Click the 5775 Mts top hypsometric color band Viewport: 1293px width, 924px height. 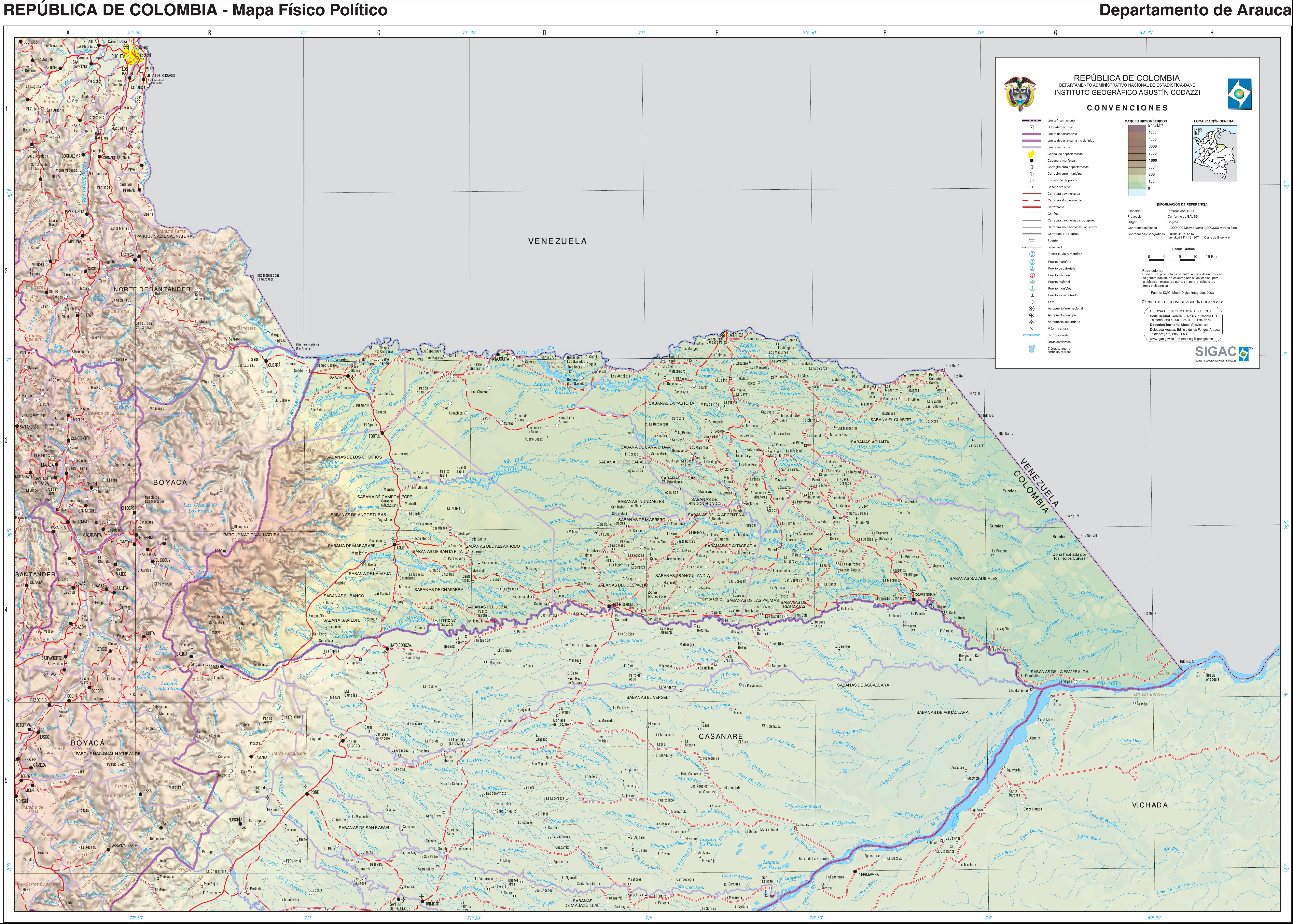[1137, 129]
